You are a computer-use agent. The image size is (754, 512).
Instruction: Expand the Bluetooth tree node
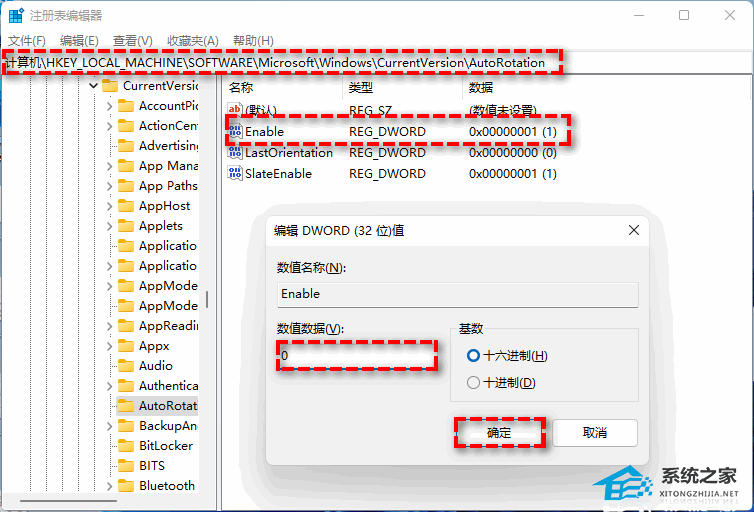click(x=109, y=486)
